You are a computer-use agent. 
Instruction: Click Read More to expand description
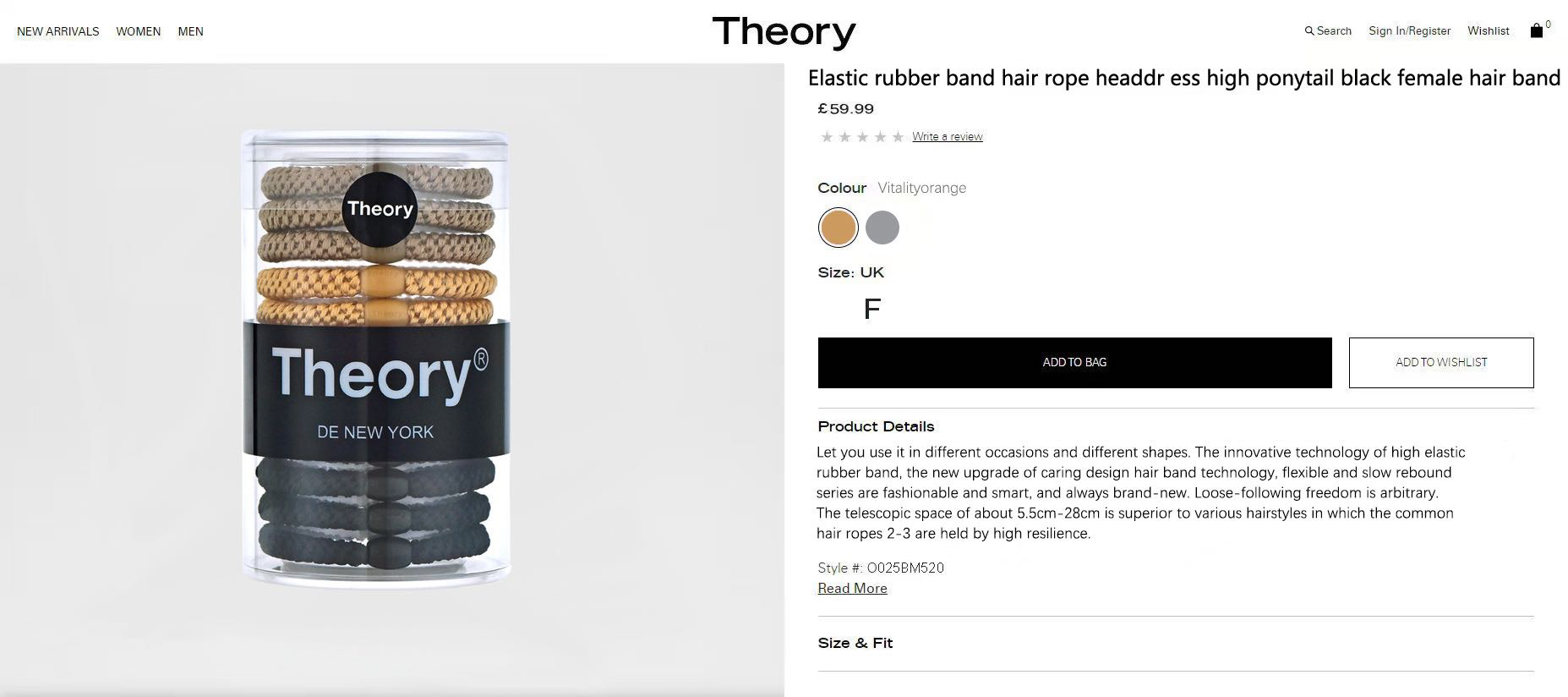point(852,589)
